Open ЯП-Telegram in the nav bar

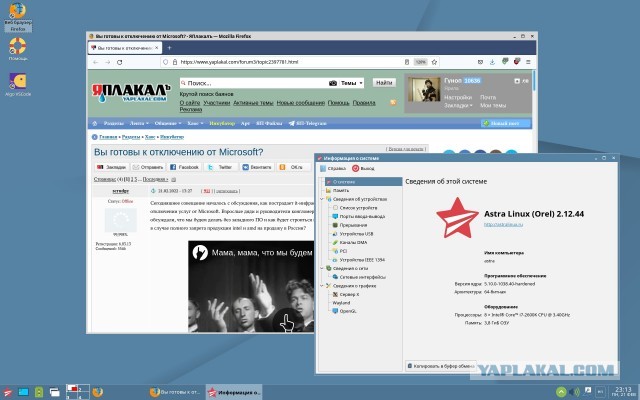tap(307, 123)
